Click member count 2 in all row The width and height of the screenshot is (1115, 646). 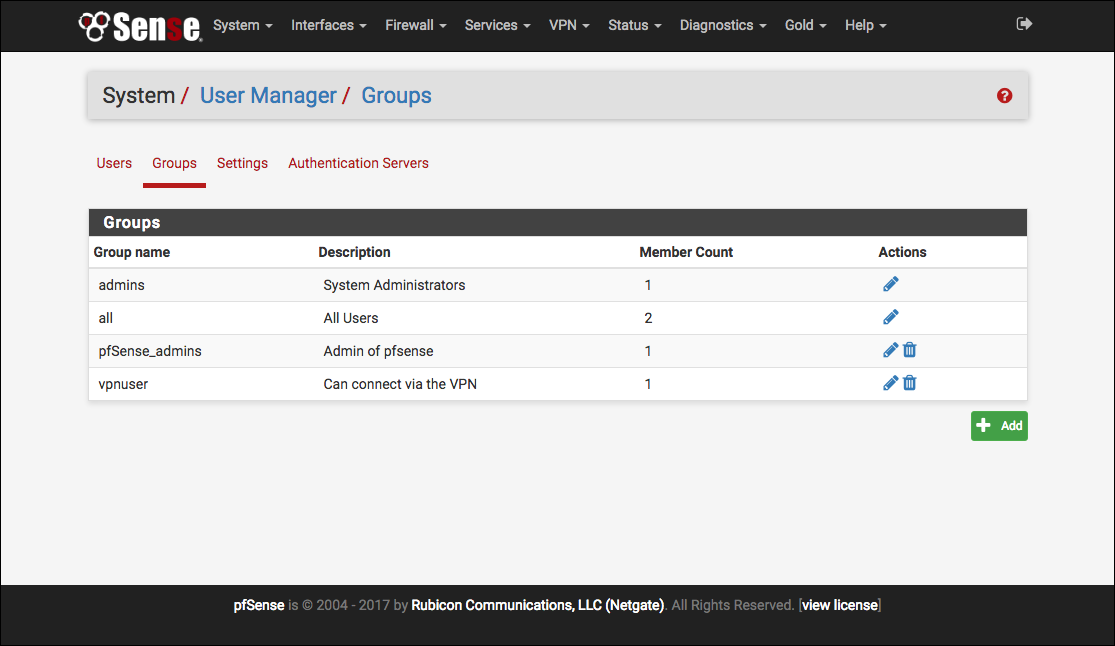pos(648,317)
